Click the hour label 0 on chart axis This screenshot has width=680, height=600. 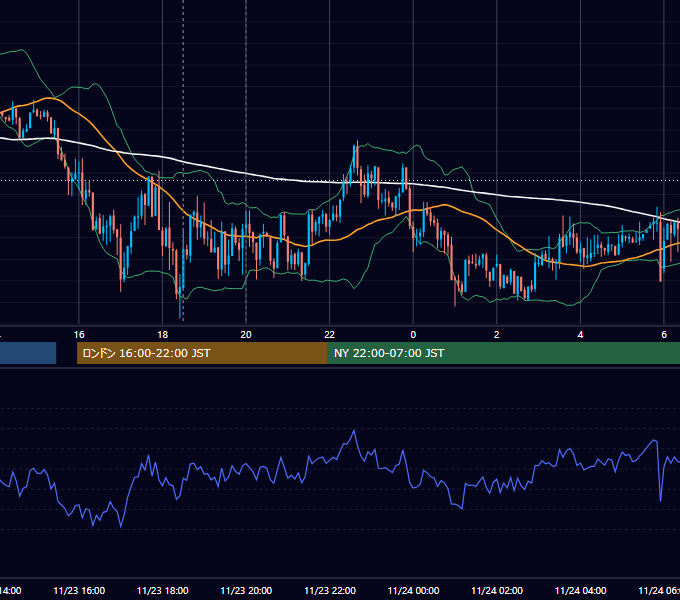point(413,335)
